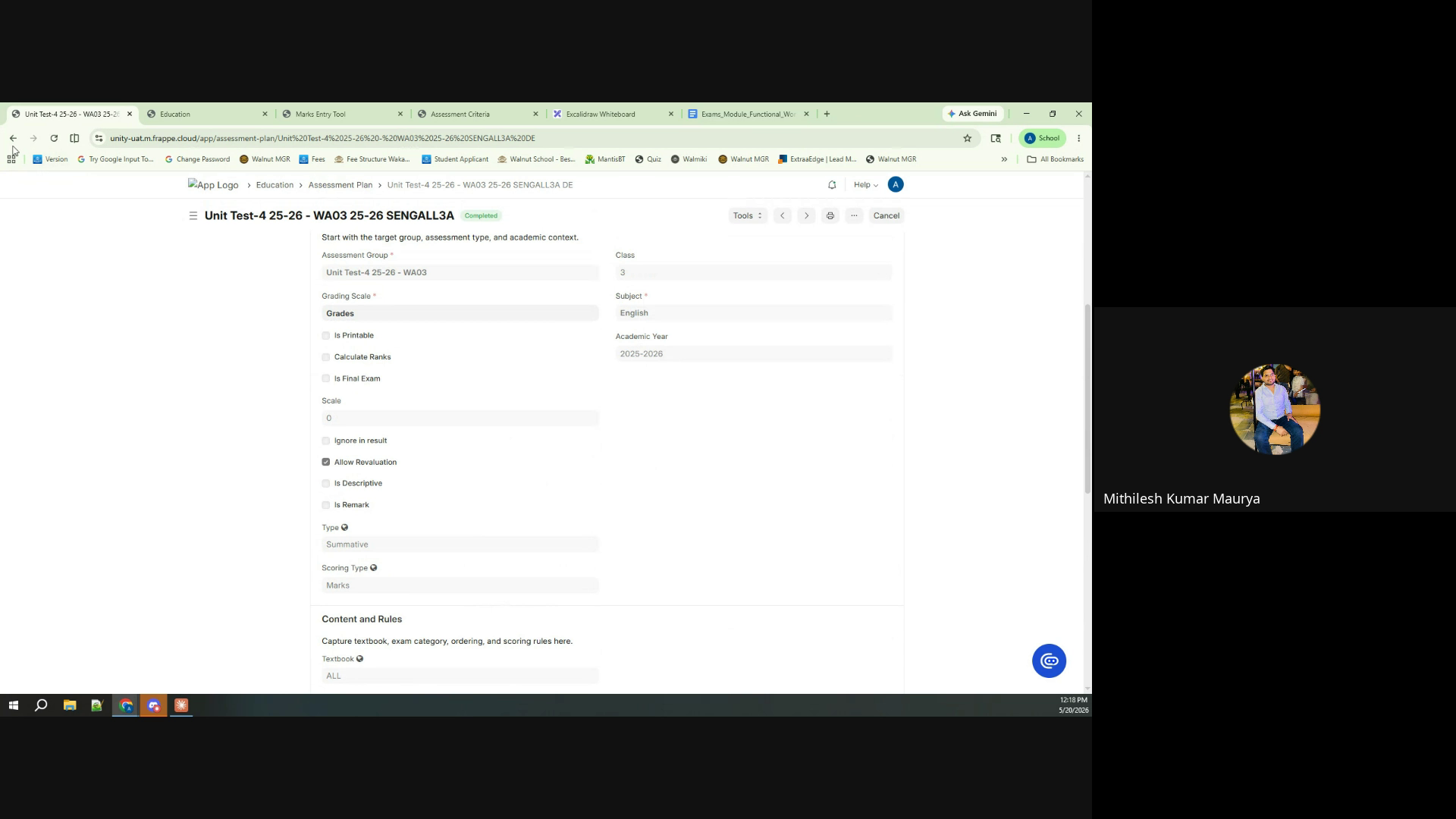The height and width of the screenshot is (819, 1456).
Task: Click the Assessment Group field
Action: (x=460, y=272)
